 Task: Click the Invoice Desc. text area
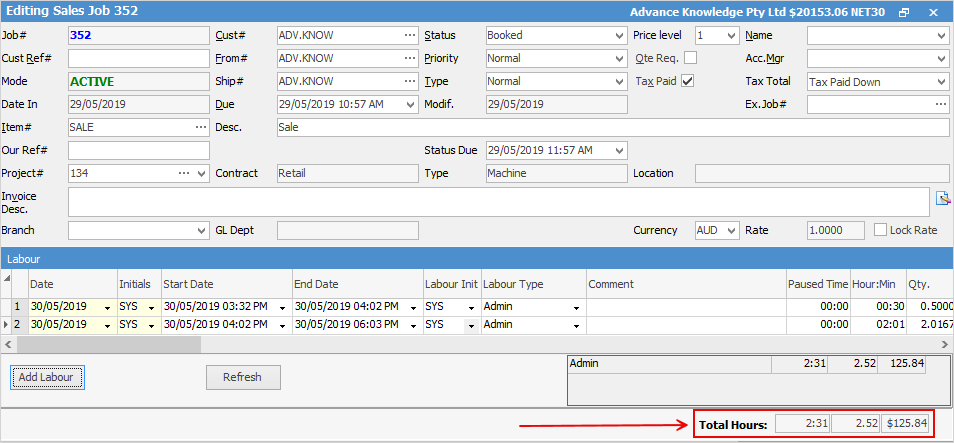coord(499,201)
